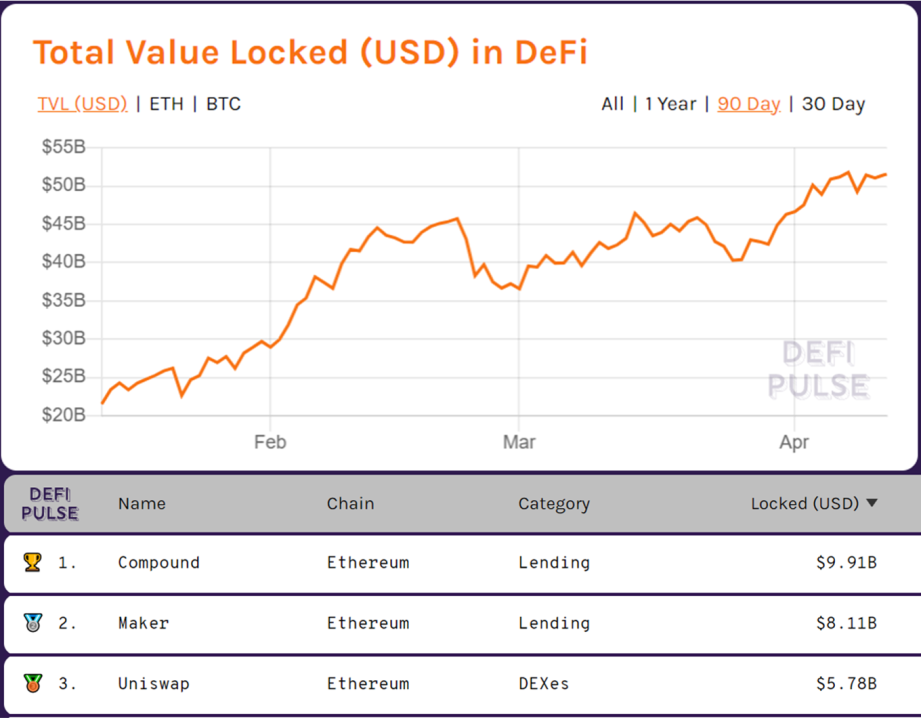This screenshot has height=718, width=921.
Task: Select the 30 Day time range
Action: tap(833, 104)
